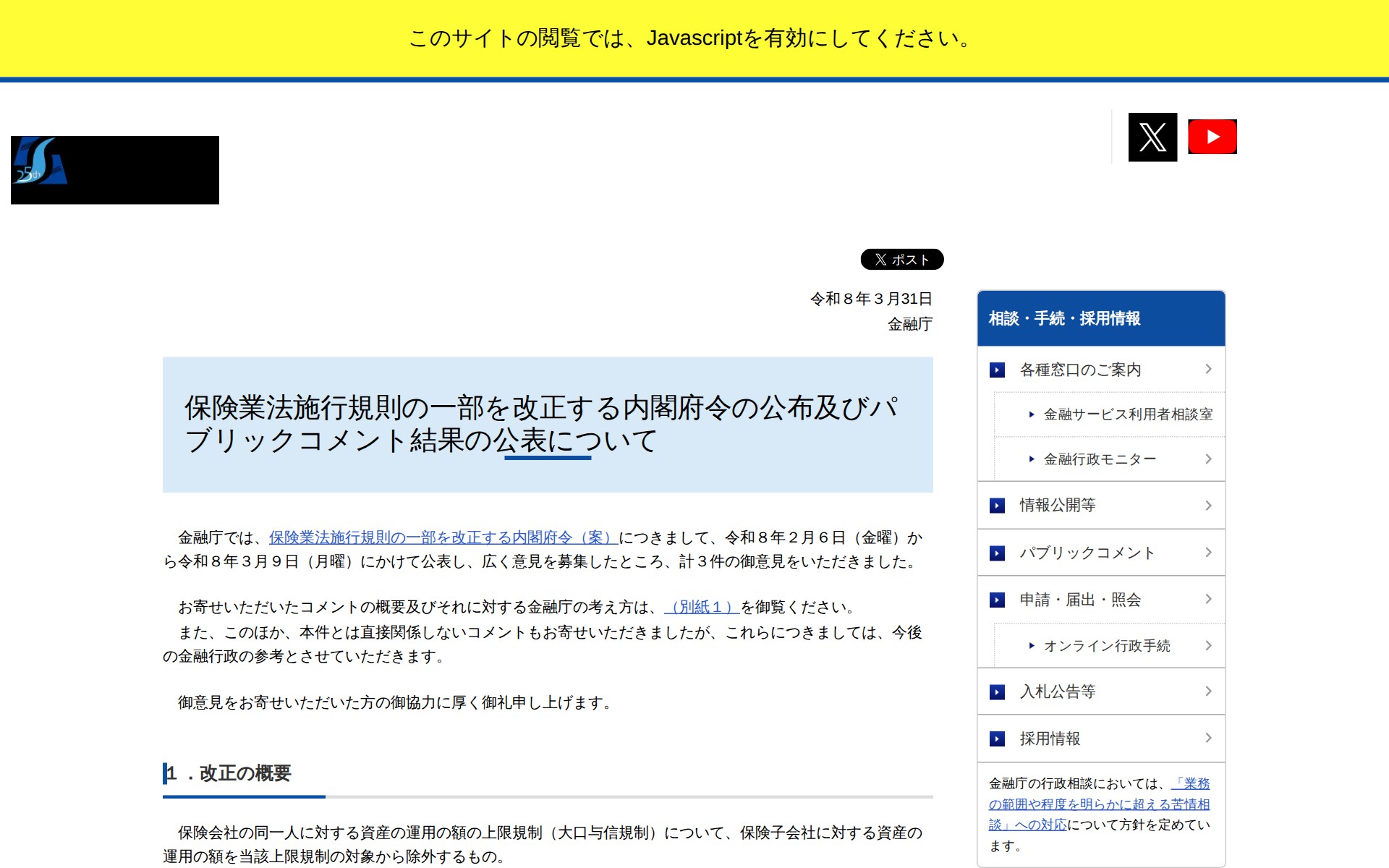This screenshot has height=868, width=1389.
Task: Click blue arrow icon beside 情報公開等
Action: coord(997,506)
